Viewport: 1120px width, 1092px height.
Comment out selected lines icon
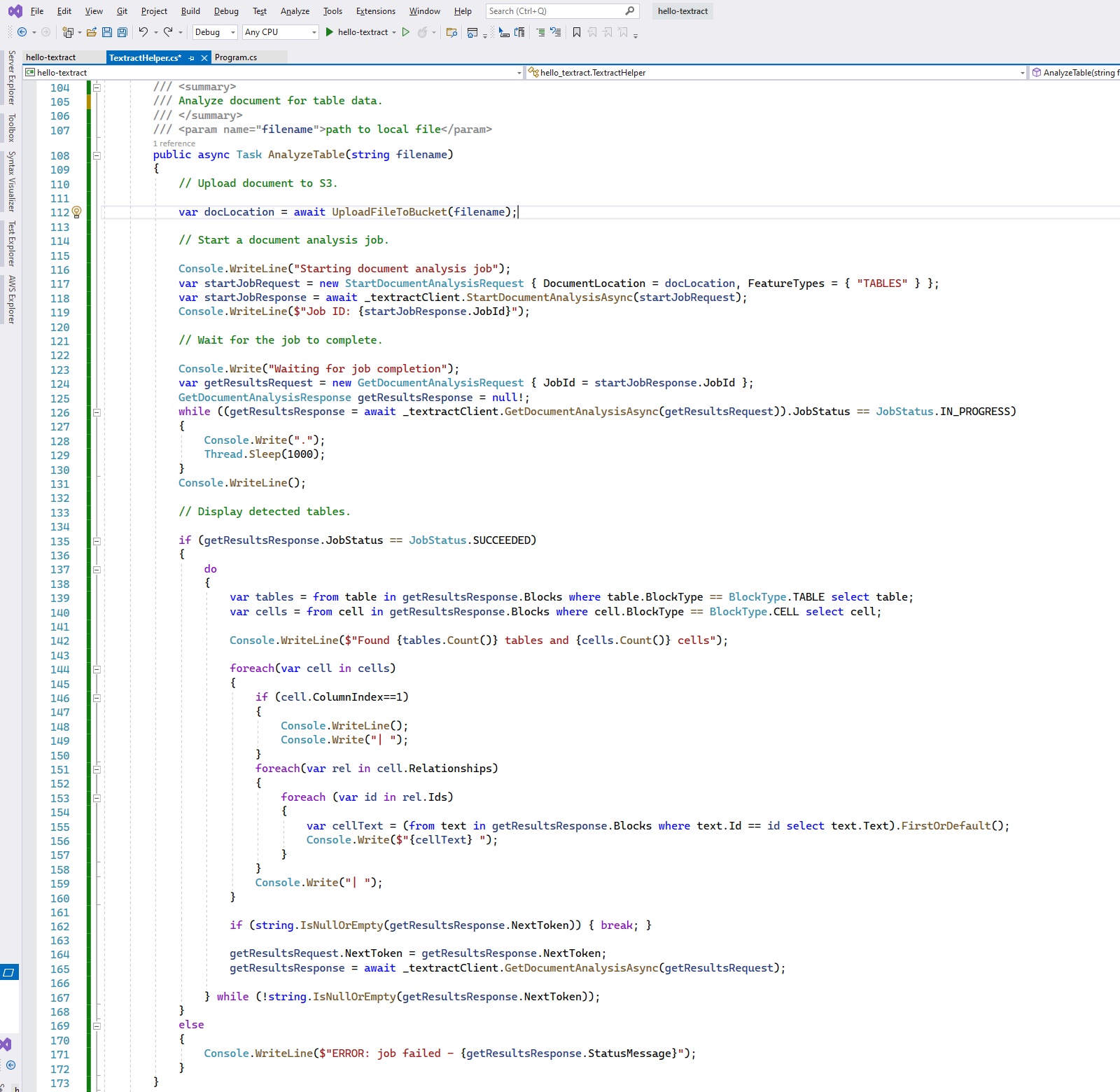pos(540,32)
